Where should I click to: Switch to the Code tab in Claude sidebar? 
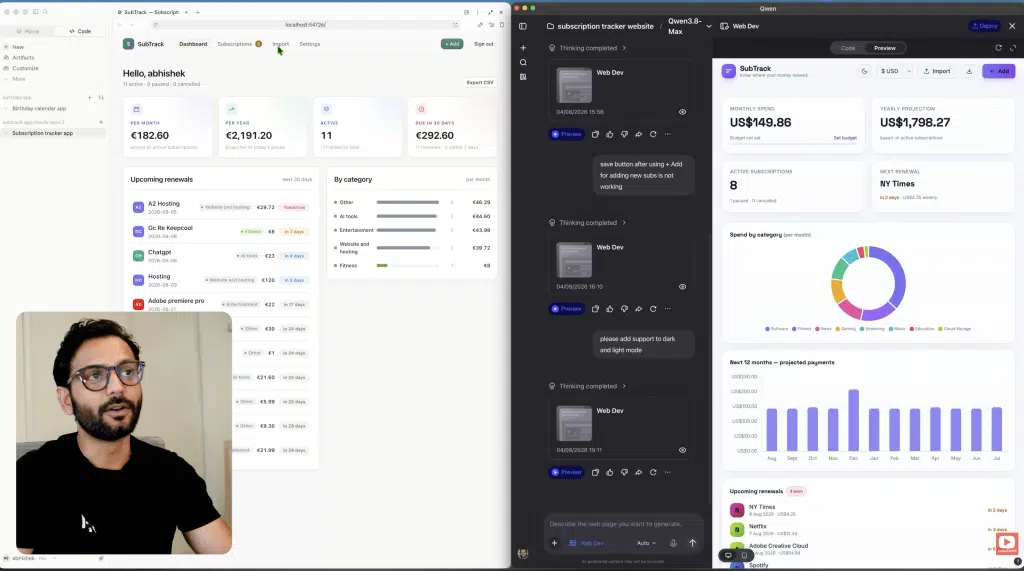[x=80, y=31]
